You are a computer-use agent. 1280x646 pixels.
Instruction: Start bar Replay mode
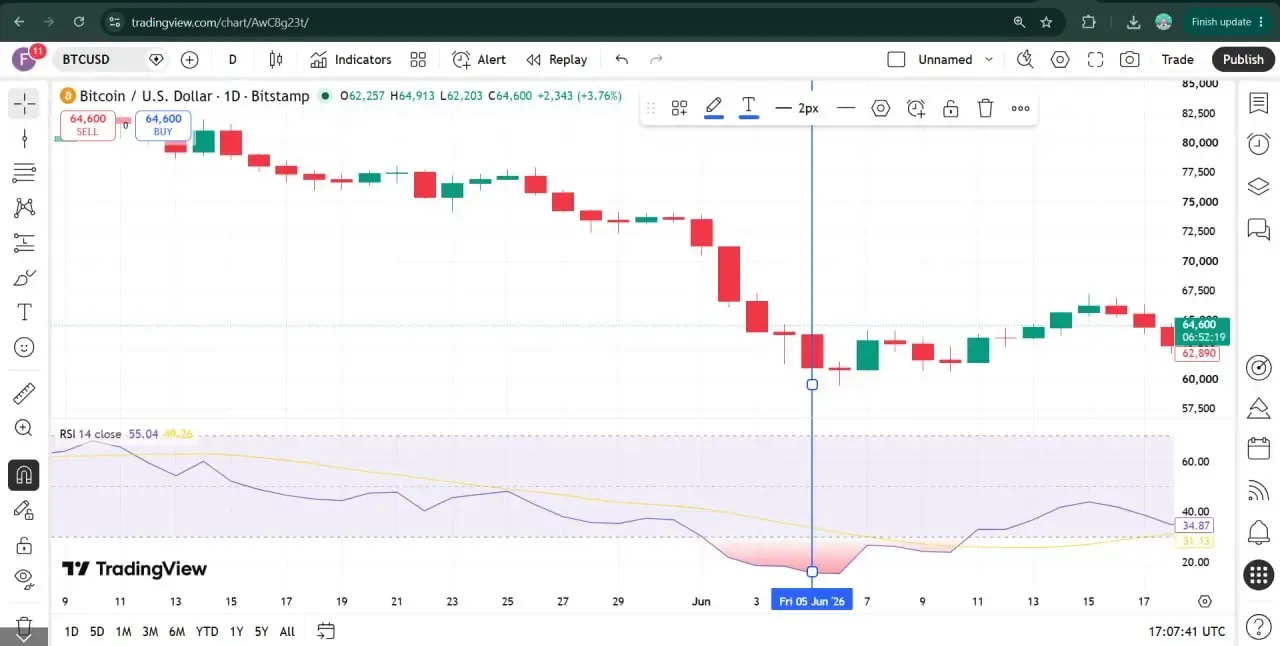[x=557, y=60]
